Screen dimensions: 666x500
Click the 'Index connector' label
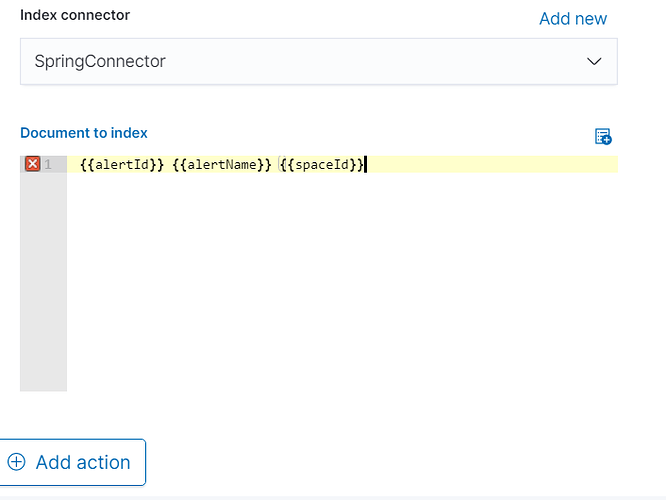tap(75, 15)
